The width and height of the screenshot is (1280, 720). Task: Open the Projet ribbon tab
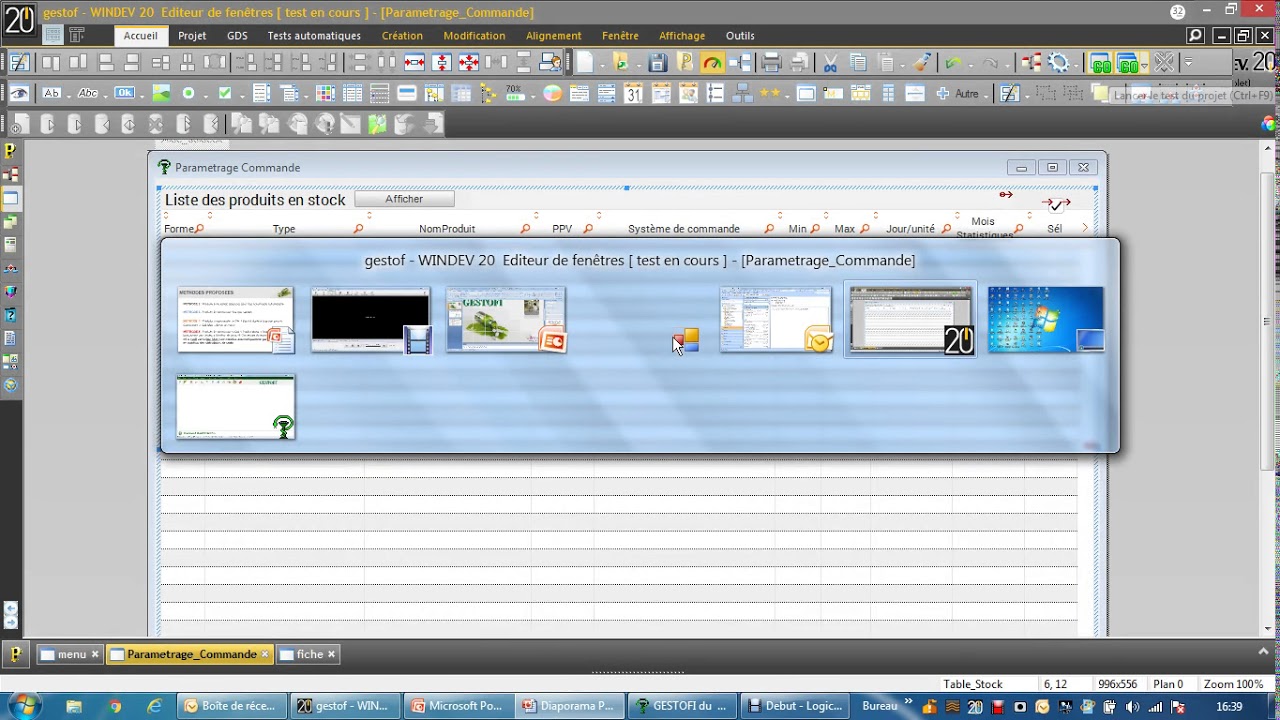click(192, 35)
